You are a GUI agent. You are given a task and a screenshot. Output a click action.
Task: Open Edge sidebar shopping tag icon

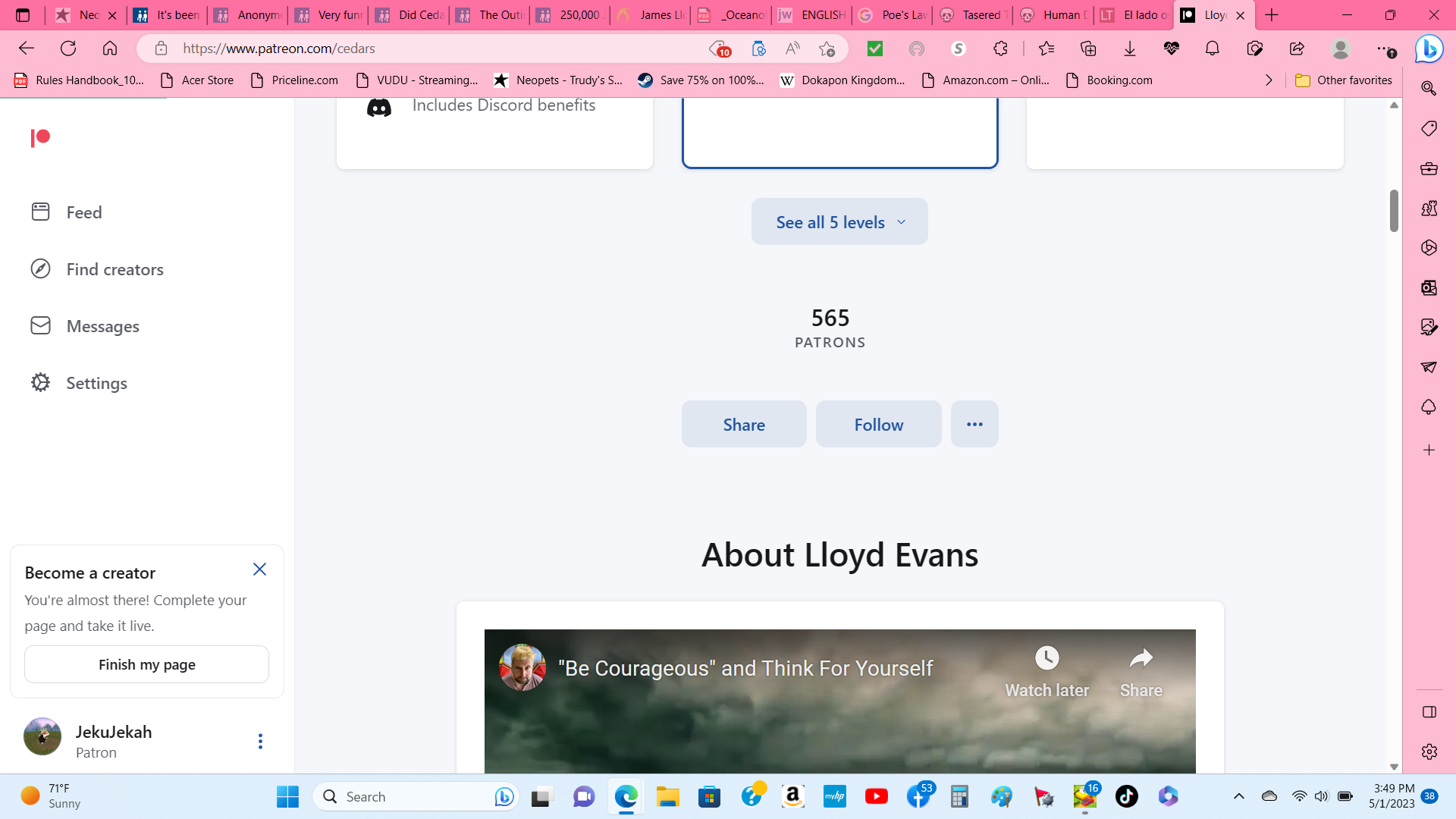(1429, 128)
